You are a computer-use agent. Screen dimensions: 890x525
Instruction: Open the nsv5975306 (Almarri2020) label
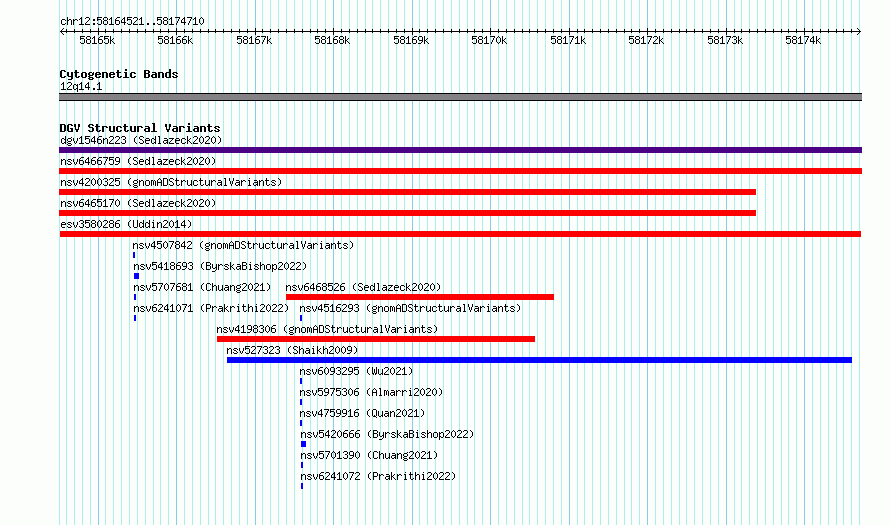pyautogui.click(x=371, y=392)
